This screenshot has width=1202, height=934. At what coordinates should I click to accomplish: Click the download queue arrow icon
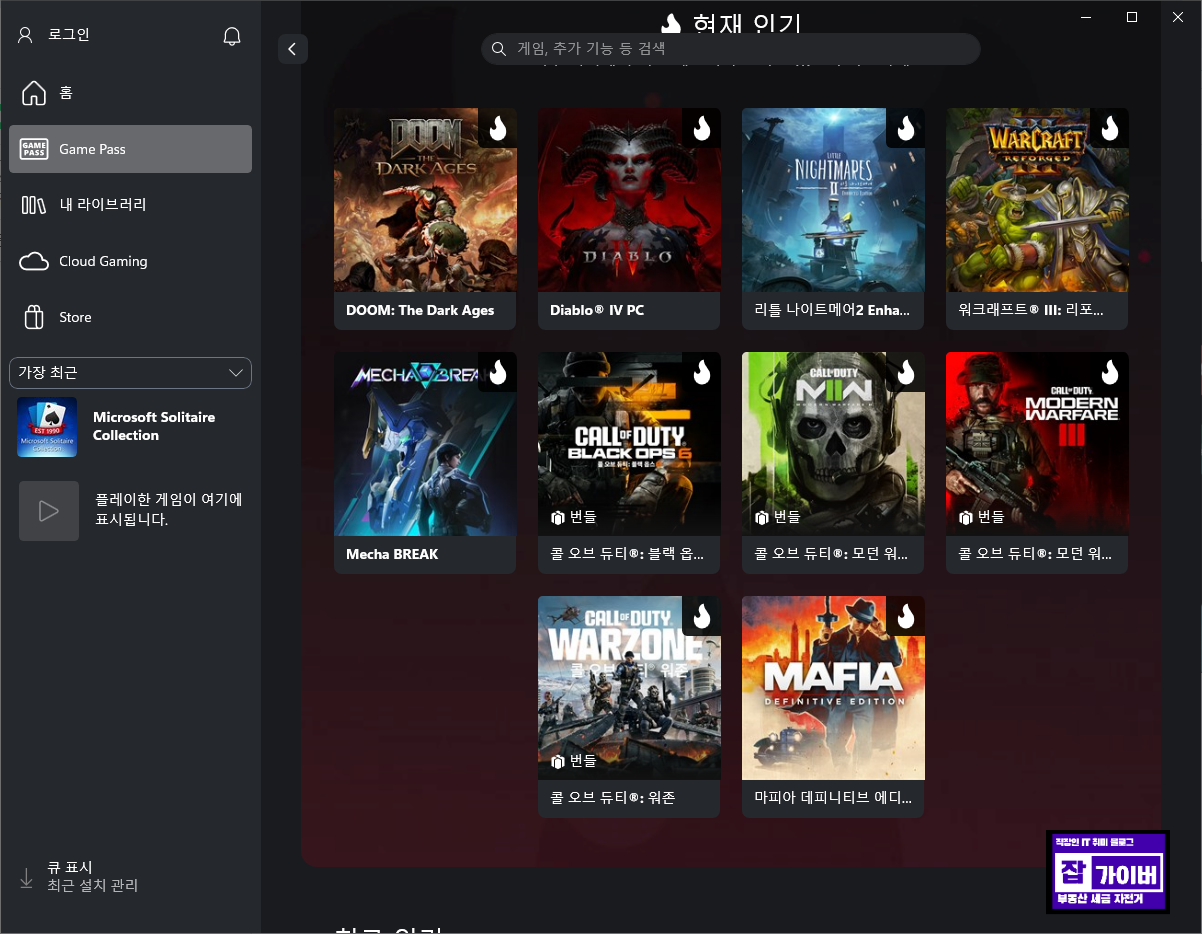click(x=27, y=878)
